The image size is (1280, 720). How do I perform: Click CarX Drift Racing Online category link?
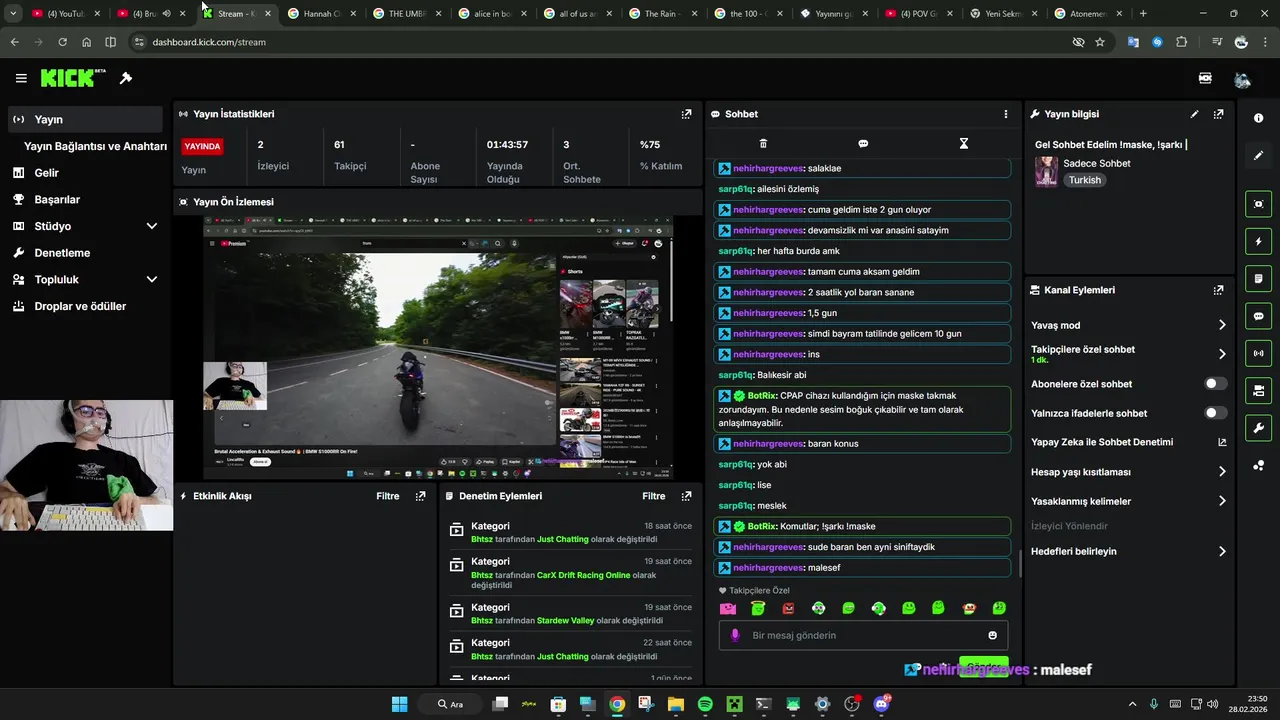tap(584, 575)
